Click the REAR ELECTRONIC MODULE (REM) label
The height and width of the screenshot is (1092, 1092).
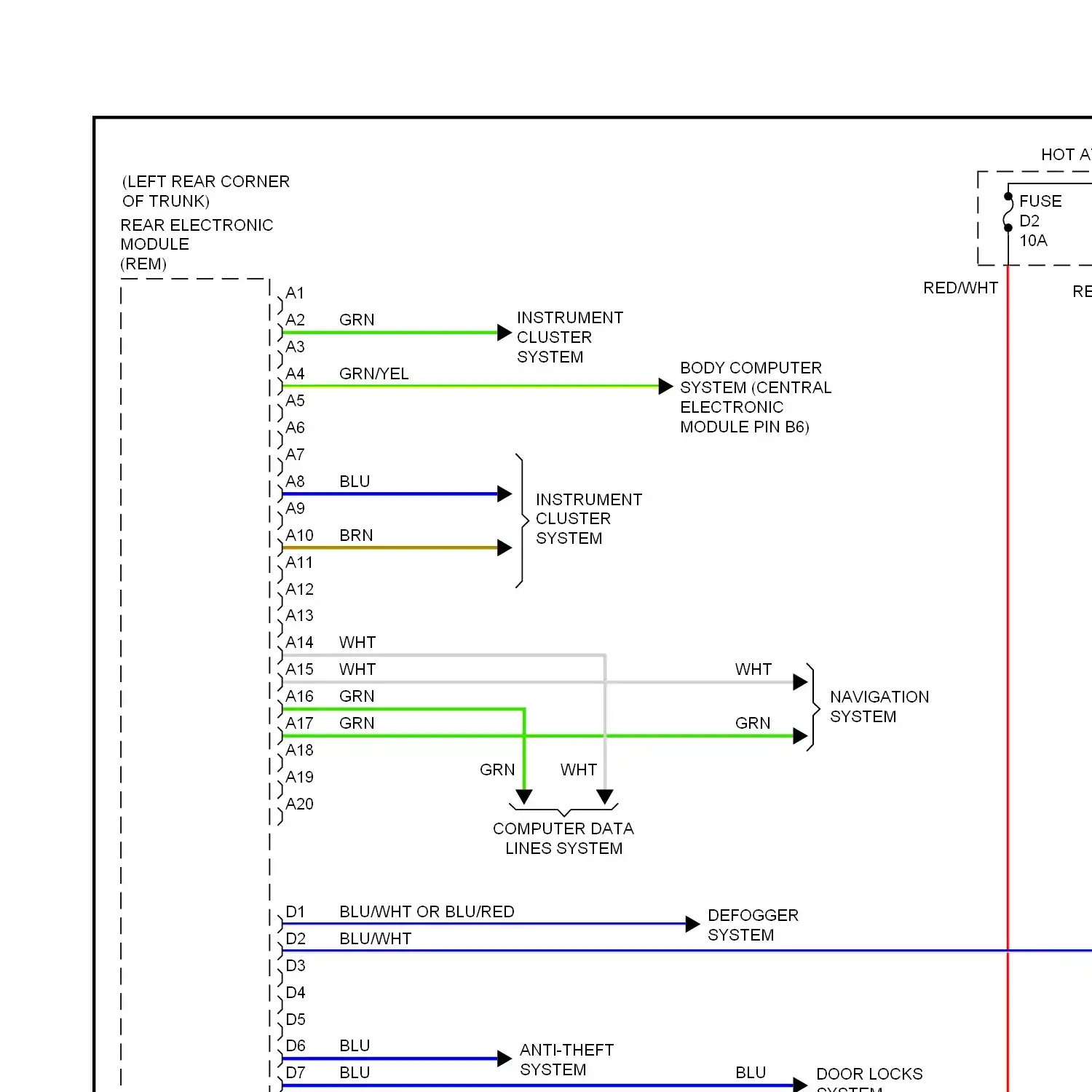tap(197, 245)
